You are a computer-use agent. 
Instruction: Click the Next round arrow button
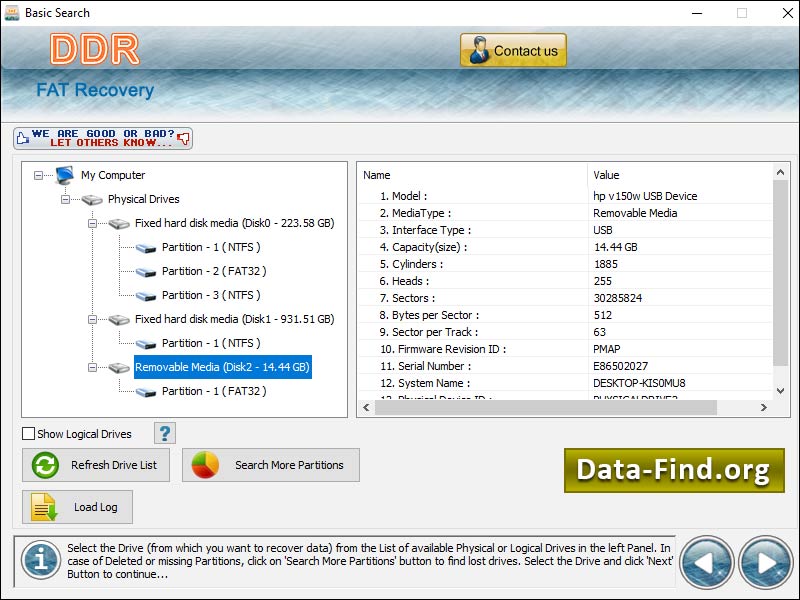click(766, 562)
